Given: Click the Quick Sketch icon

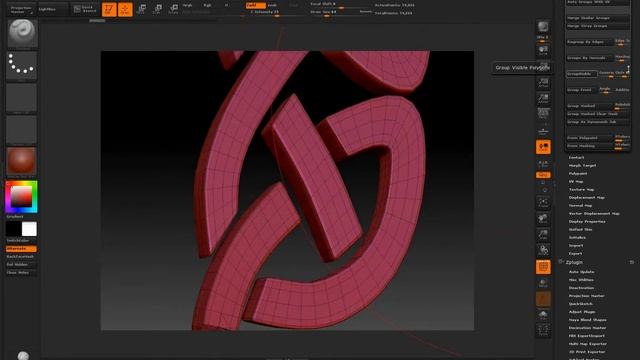Looking at the screenshot, I should (x=85, y=9).
